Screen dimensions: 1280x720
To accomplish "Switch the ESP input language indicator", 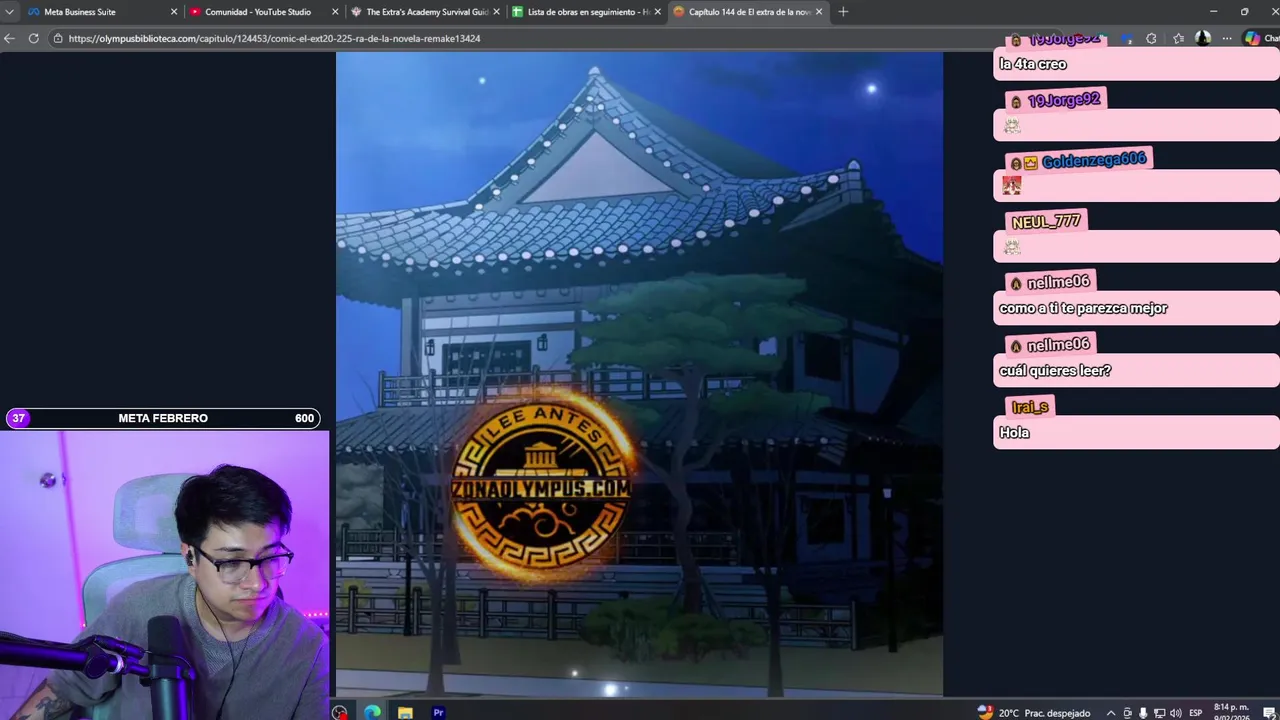I will [1196, 713].
